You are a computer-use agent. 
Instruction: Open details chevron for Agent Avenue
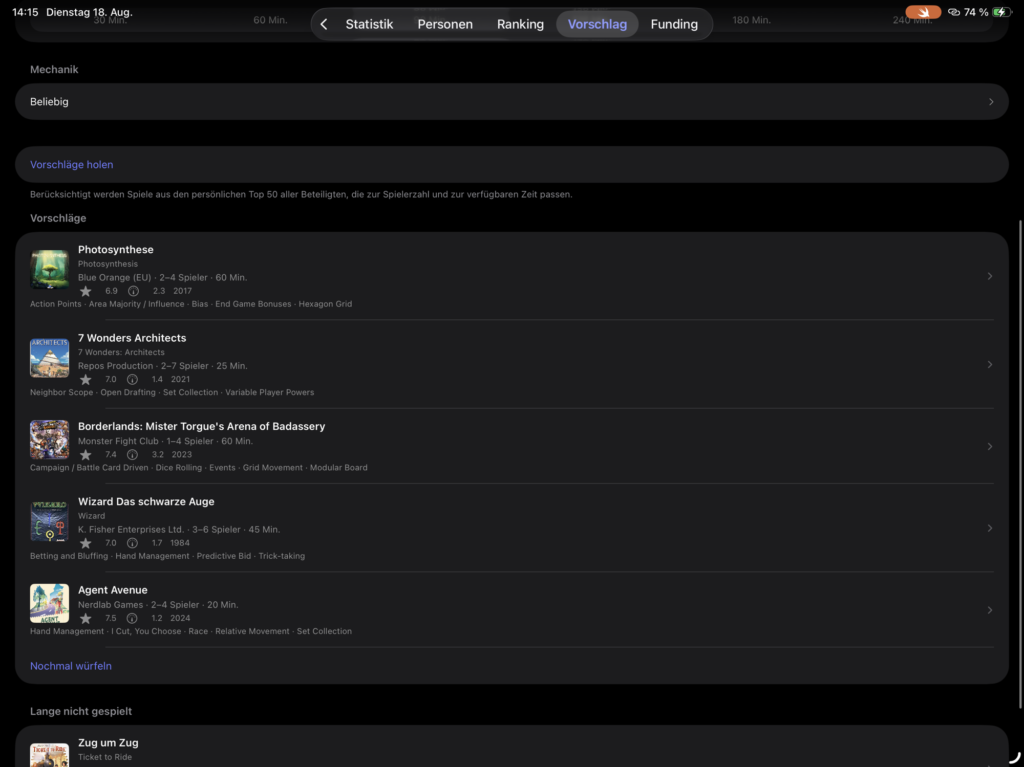click(990, 610)
